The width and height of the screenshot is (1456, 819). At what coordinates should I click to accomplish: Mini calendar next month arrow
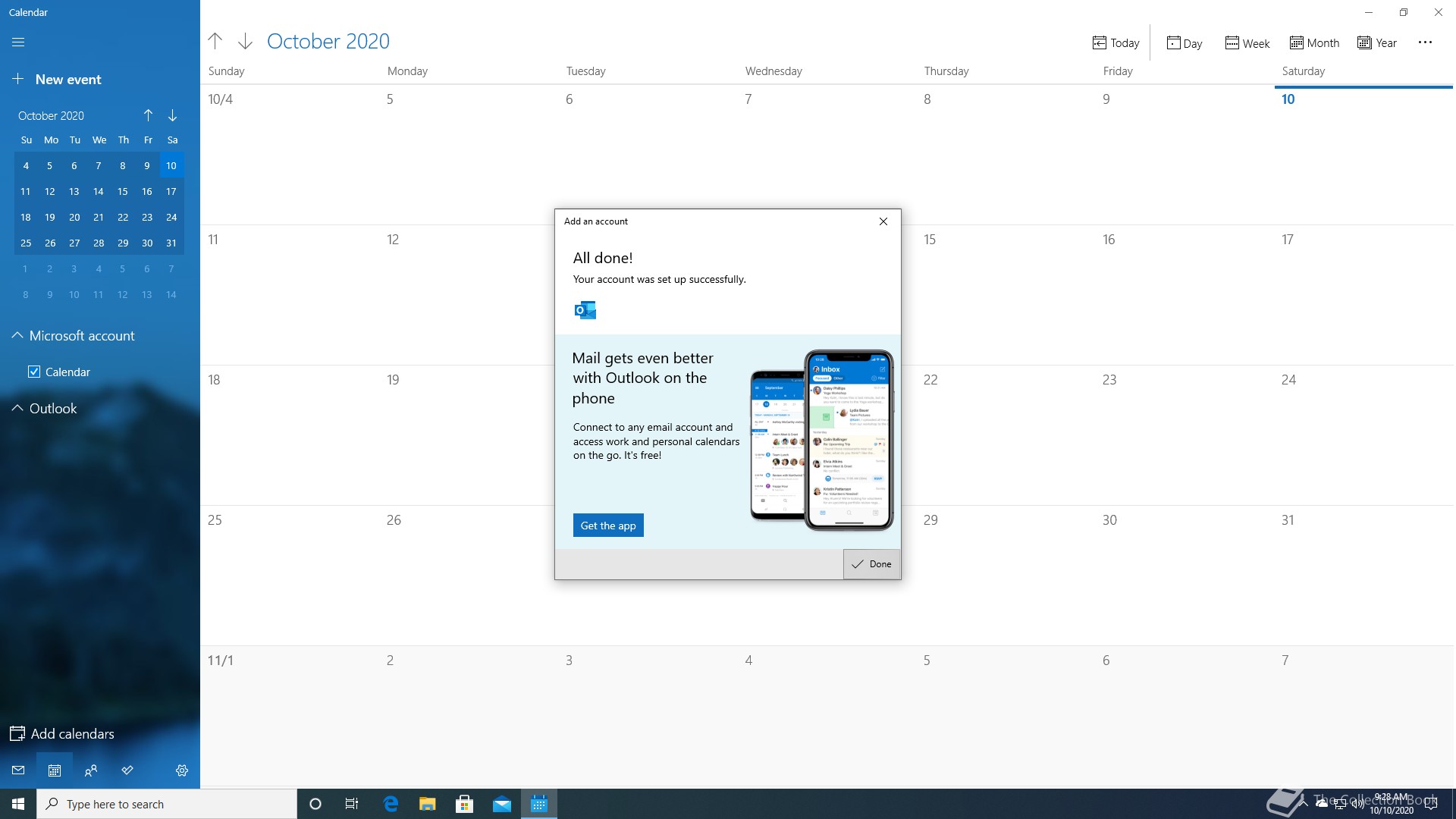173,115
